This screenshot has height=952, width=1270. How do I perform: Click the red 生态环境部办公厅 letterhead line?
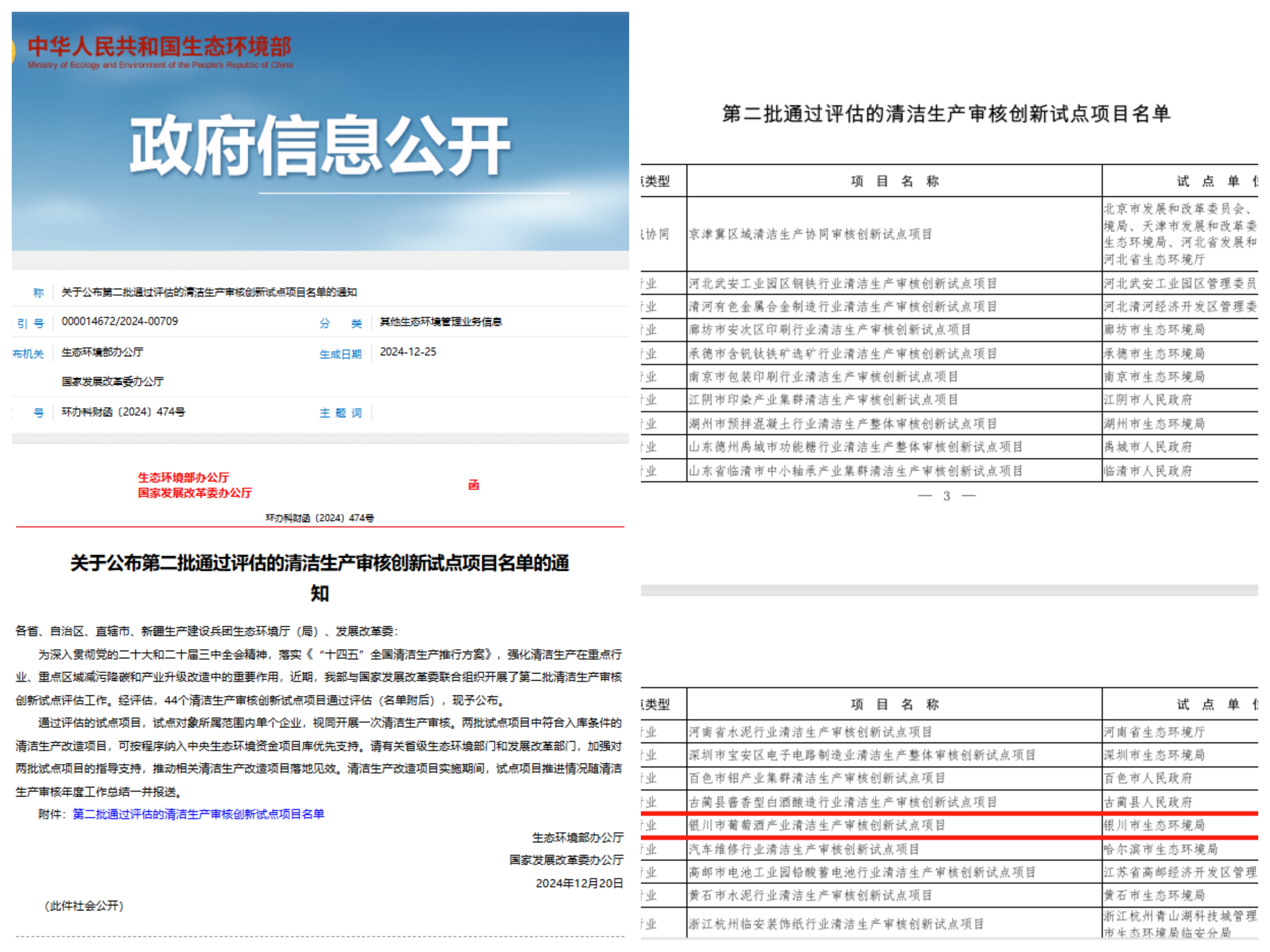click(x=183, y=478)
